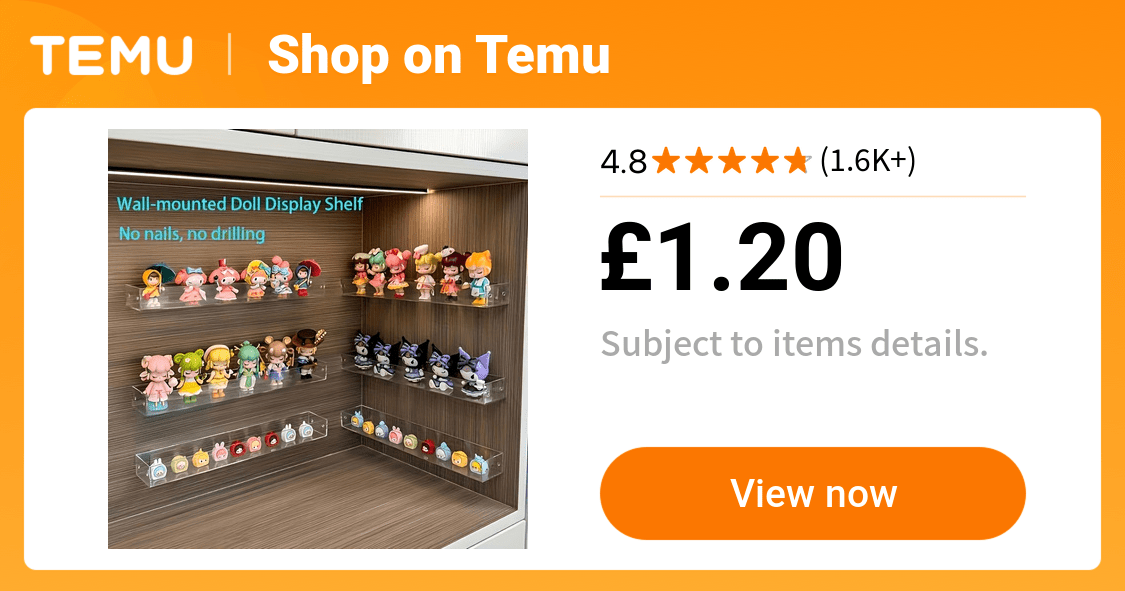This screenshot has width=1125, height=591.
Task: Click the third orange rating star
Action: (x=732, y=161)
